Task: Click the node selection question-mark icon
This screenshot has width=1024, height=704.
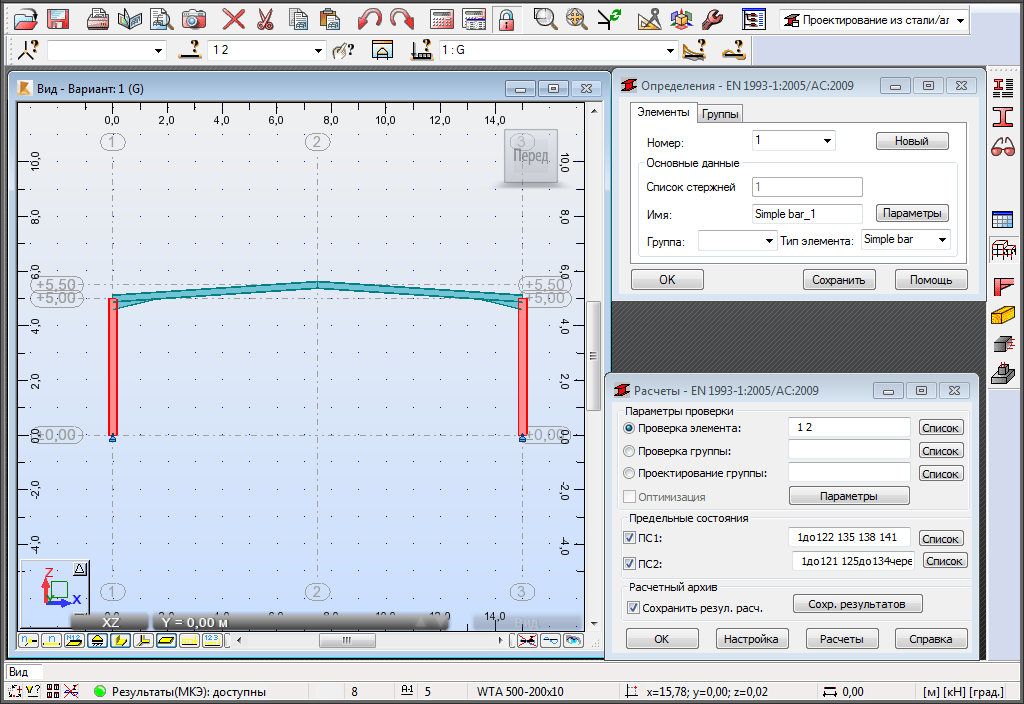Action: coord(27,50)
